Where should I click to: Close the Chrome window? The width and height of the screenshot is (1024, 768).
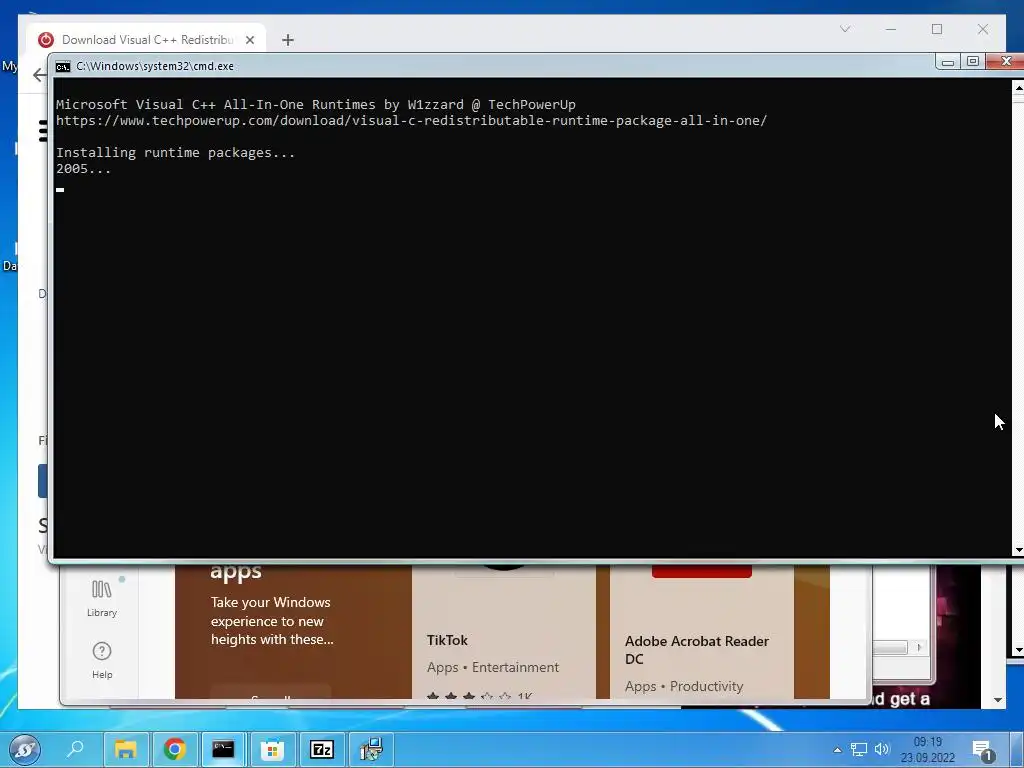983,29
